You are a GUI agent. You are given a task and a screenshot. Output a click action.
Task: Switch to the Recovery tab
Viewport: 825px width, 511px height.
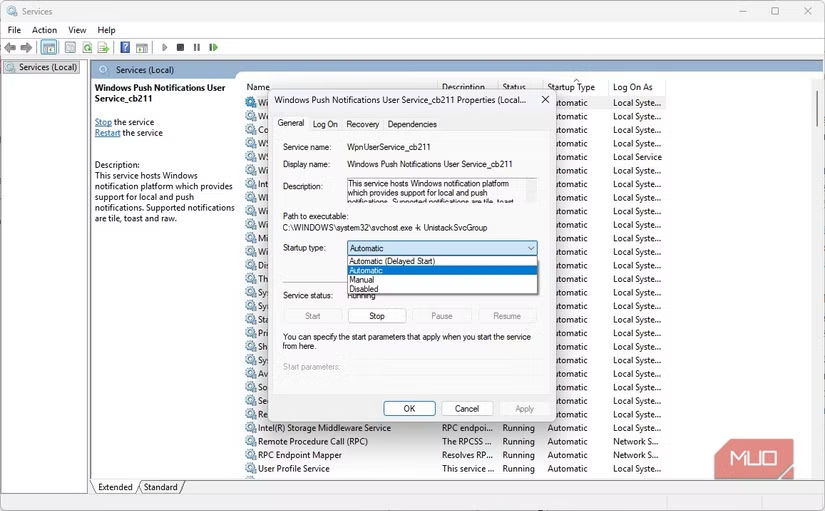(x=362, y=124)
